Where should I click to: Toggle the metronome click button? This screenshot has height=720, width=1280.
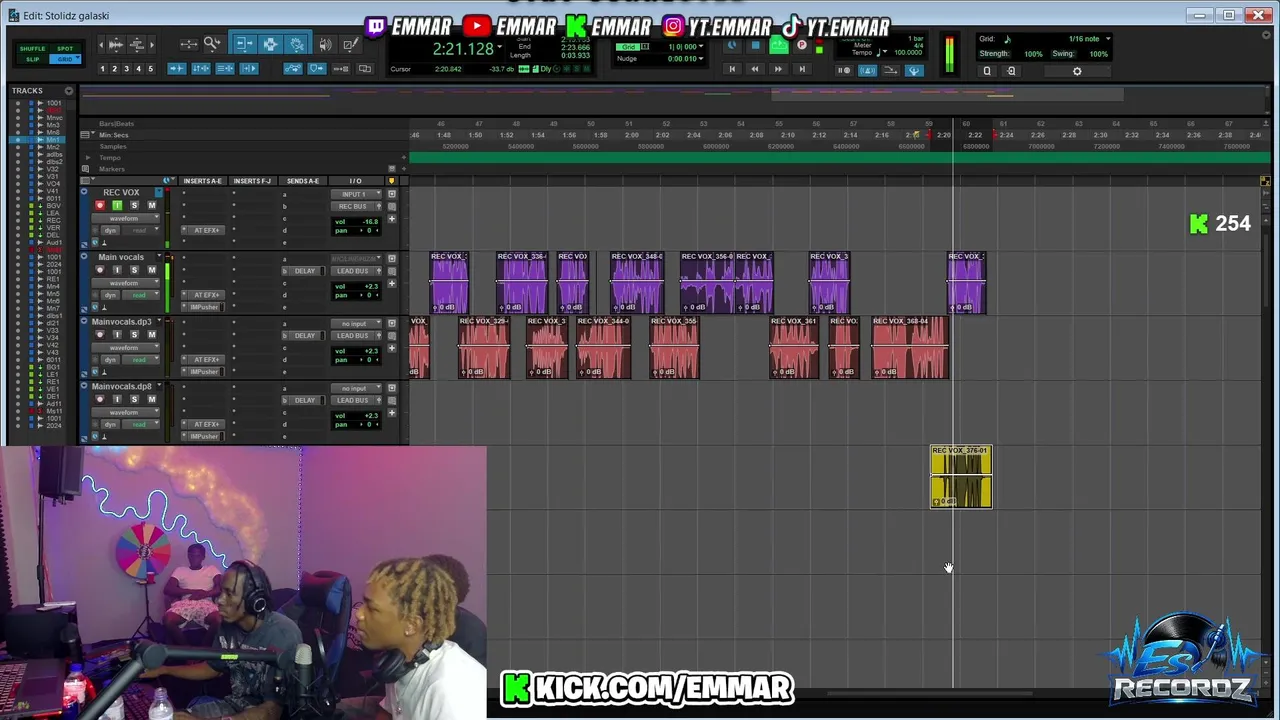868,70
